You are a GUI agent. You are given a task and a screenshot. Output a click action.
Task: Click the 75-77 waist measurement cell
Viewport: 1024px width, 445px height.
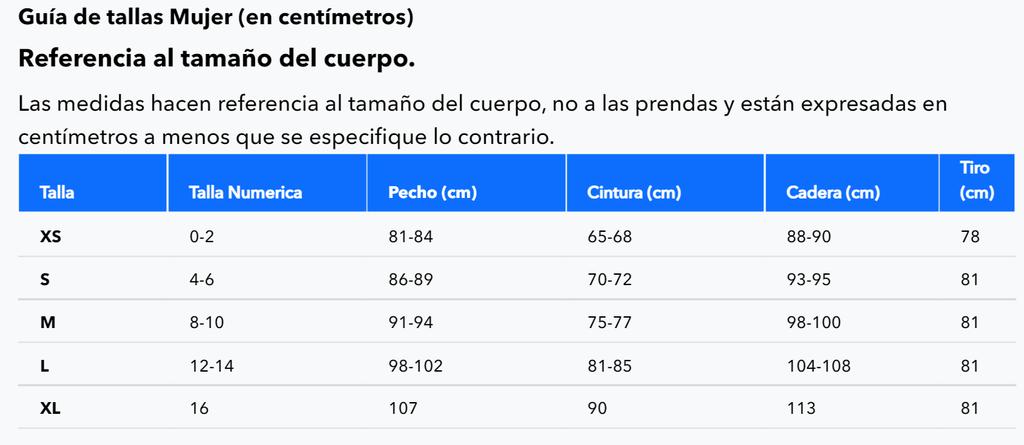click(x=610, y=322)
